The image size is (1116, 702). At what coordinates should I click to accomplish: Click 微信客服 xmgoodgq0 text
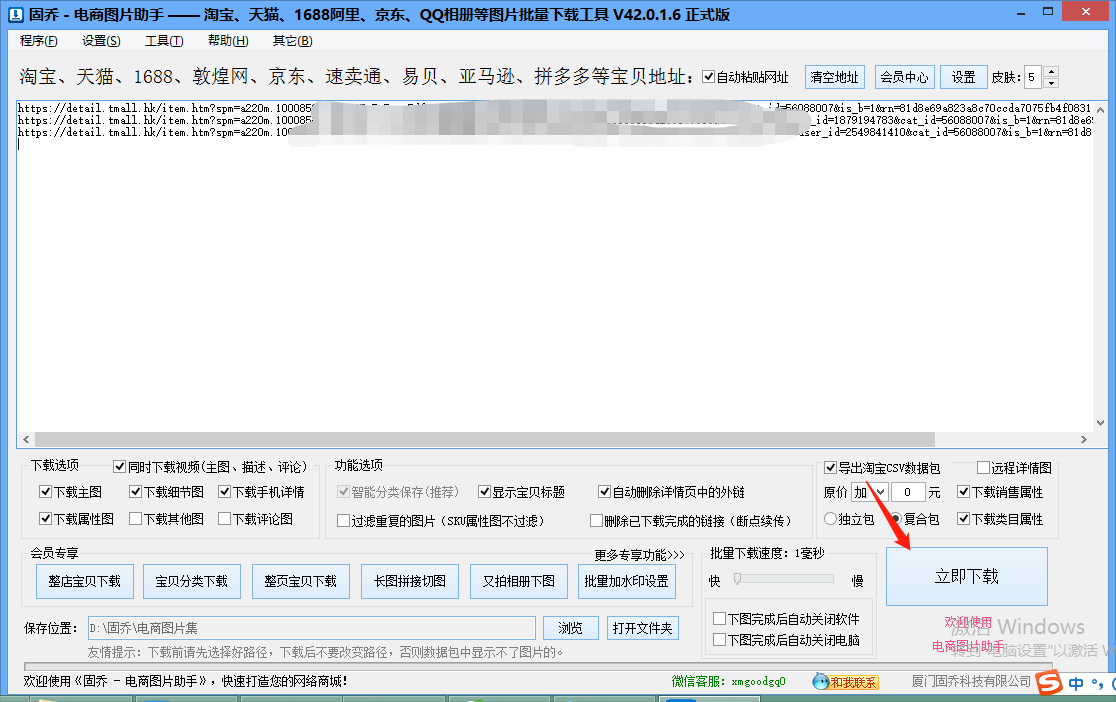coord(728,681)
